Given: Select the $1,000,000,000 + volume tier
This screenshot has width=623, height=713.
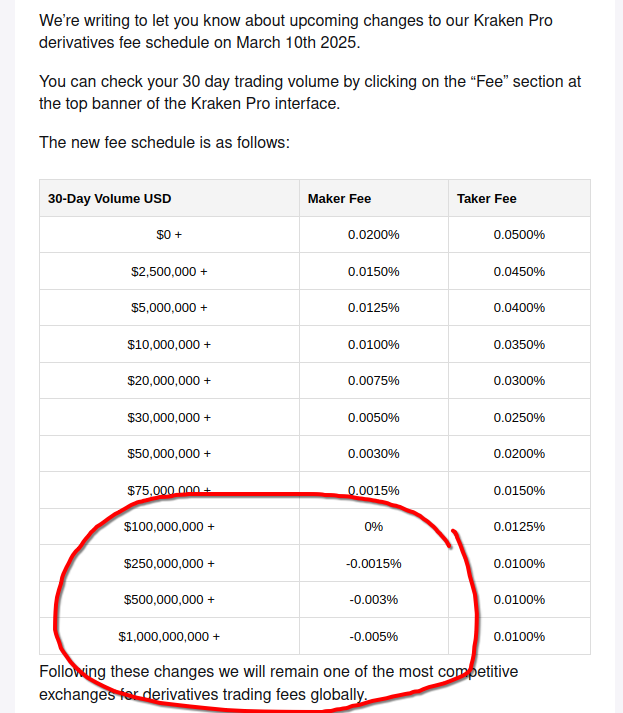Looking at the screenshot, I should [169, 637].
